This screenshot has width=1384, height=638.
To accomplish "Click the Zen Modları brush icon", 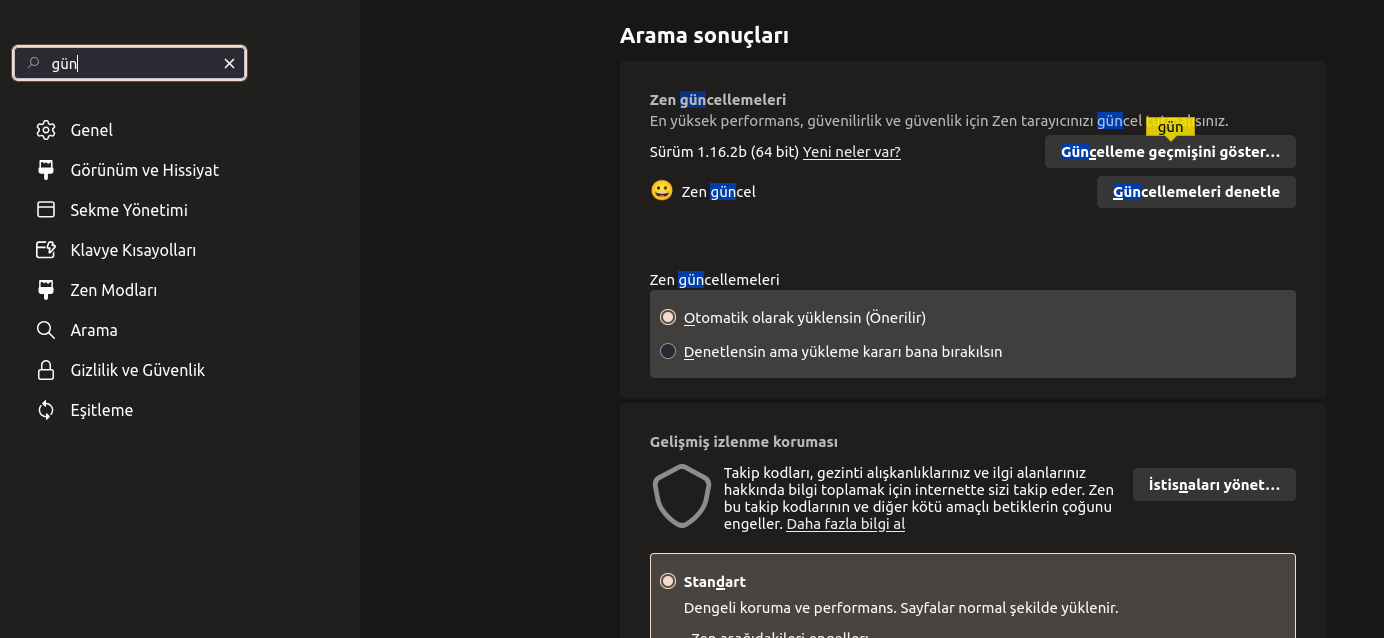I will [45, 290].
